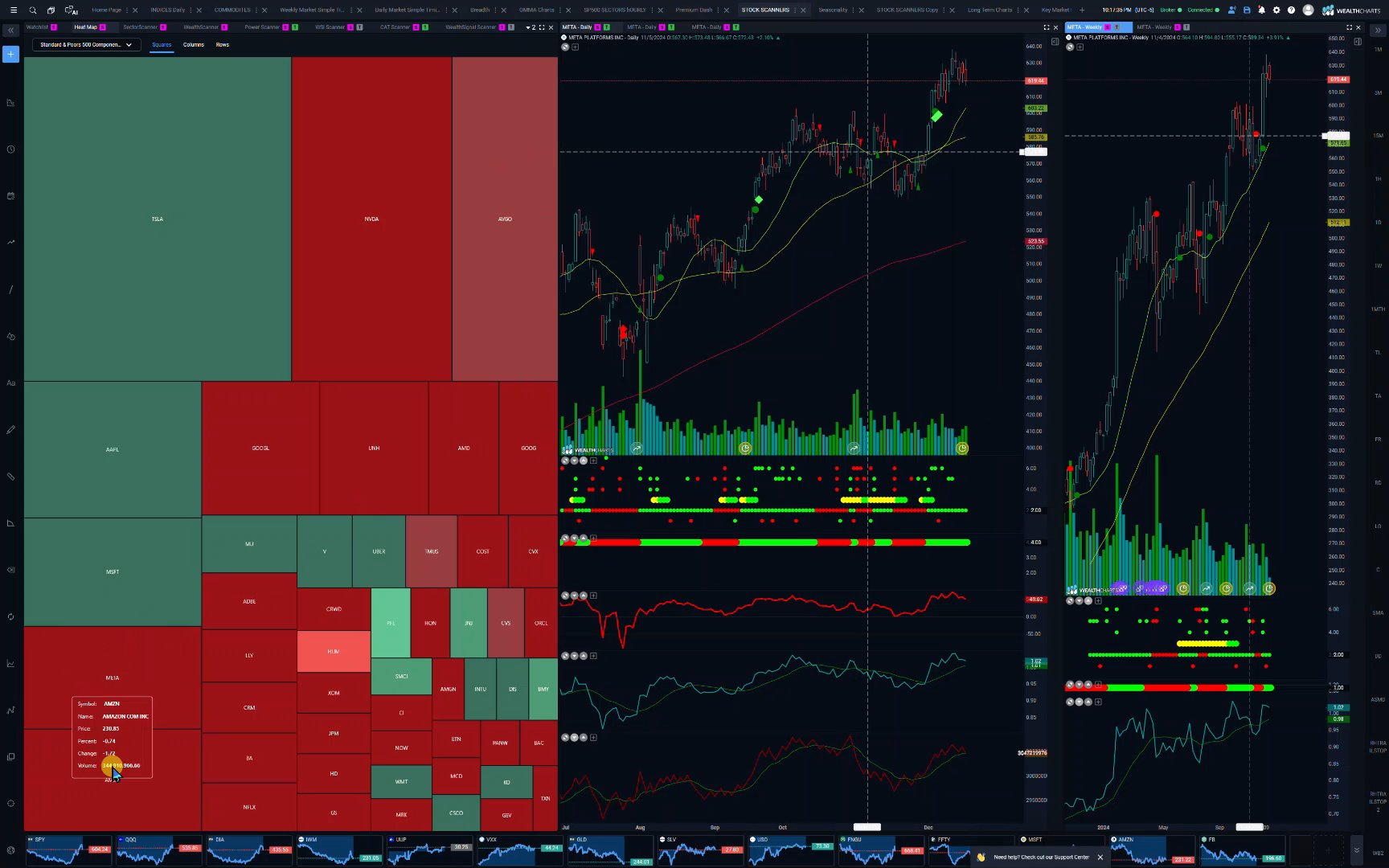The image size is (1389, 868).
Task: Open the notifications bell icon
Action: (1261, 10)
